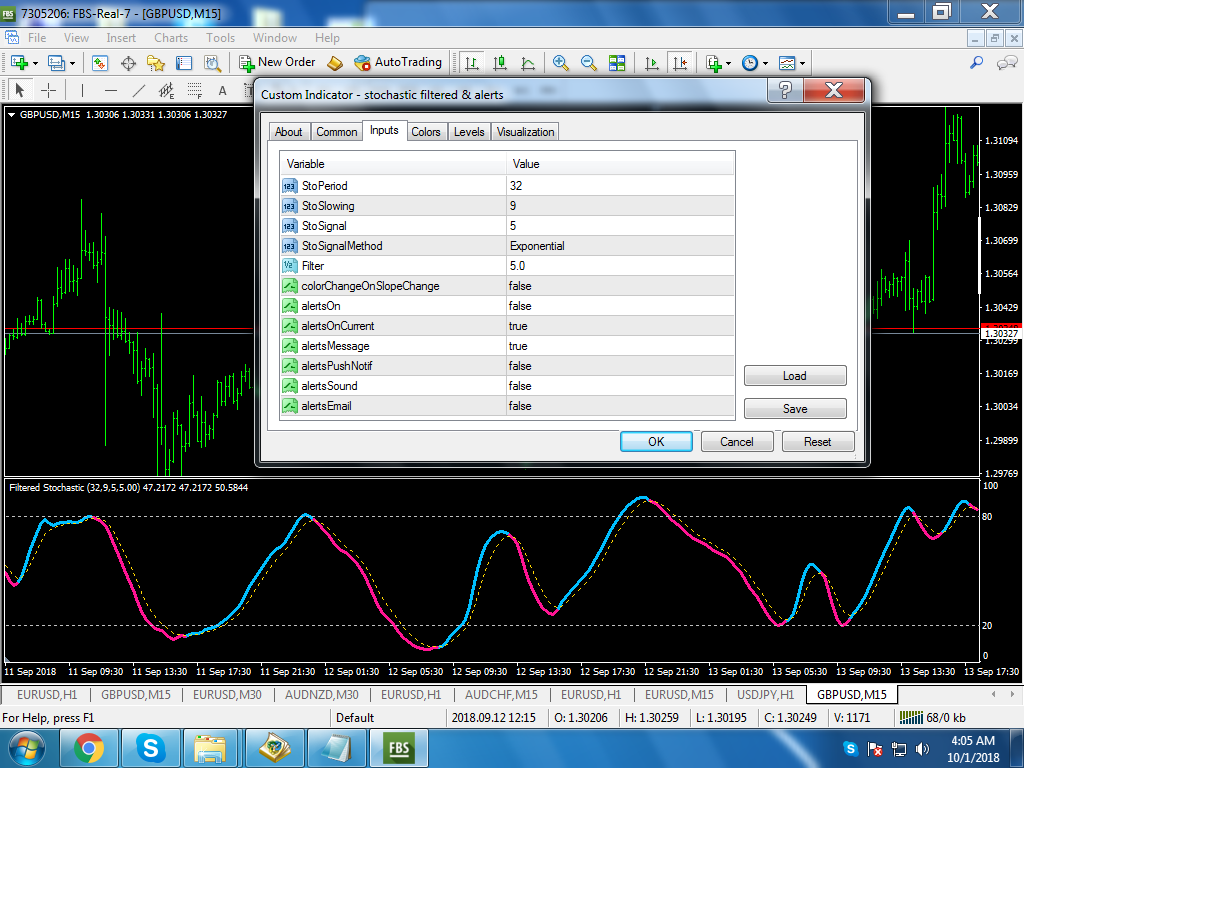The image size is (1228, 920).
Task: Switch to the EURUSD,M30 chart tab
Action: (227, 694)
